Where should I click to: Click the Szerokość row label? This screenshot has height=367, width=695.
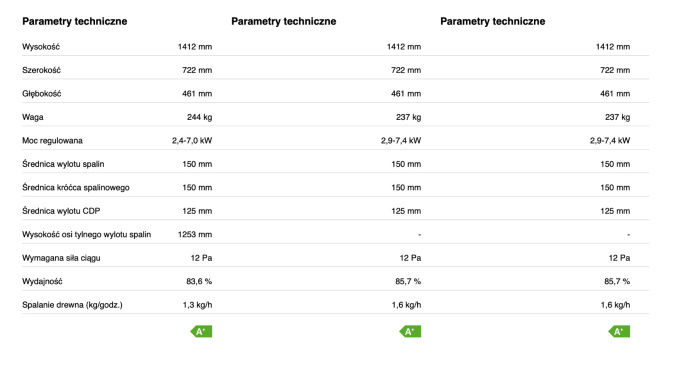41,70
